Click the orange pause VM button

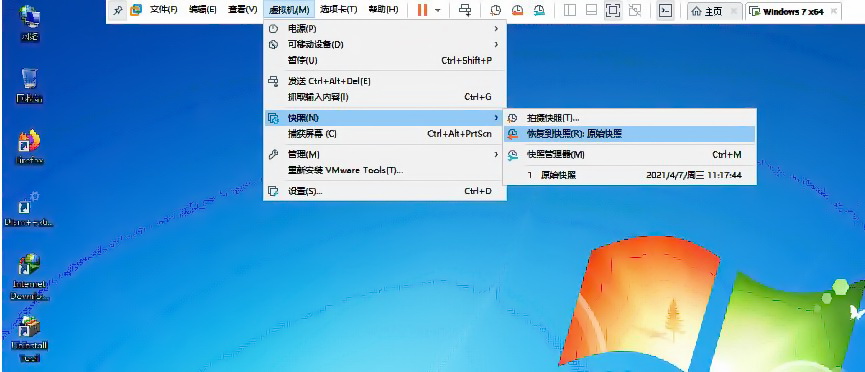(x=422, y=10)
